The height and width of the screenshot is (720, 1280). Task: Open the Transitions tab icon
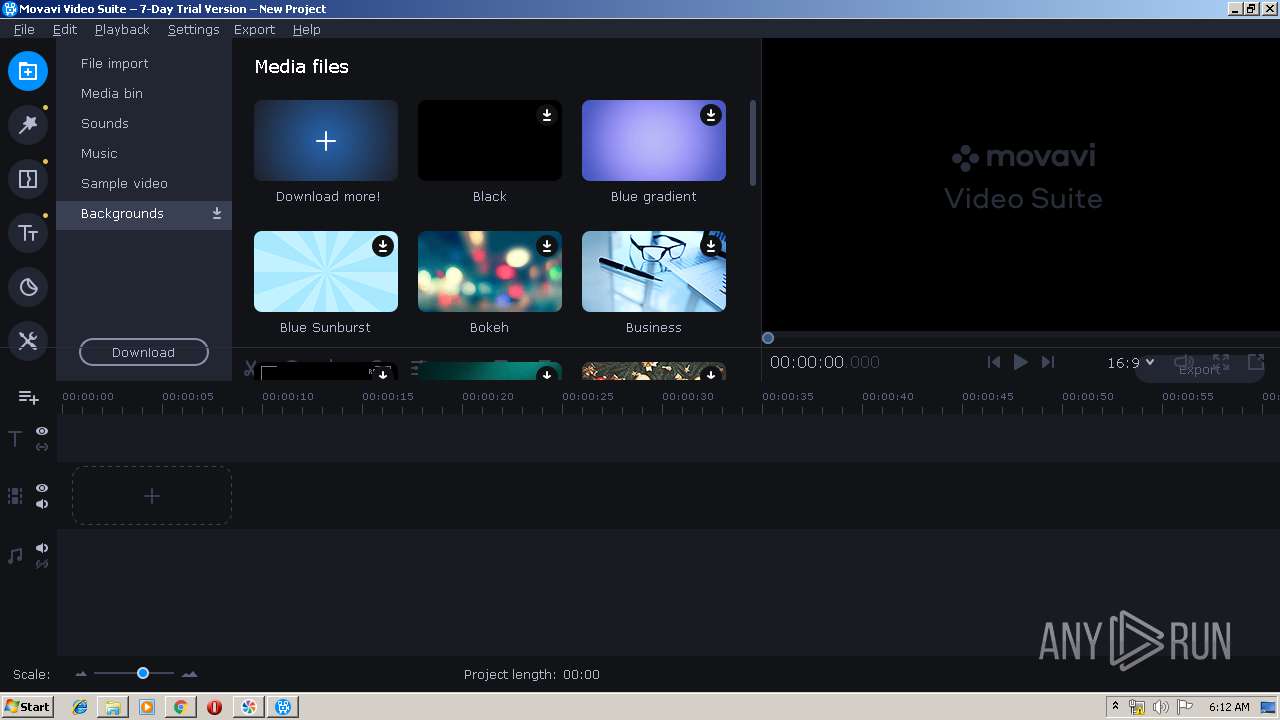[28, 179]
